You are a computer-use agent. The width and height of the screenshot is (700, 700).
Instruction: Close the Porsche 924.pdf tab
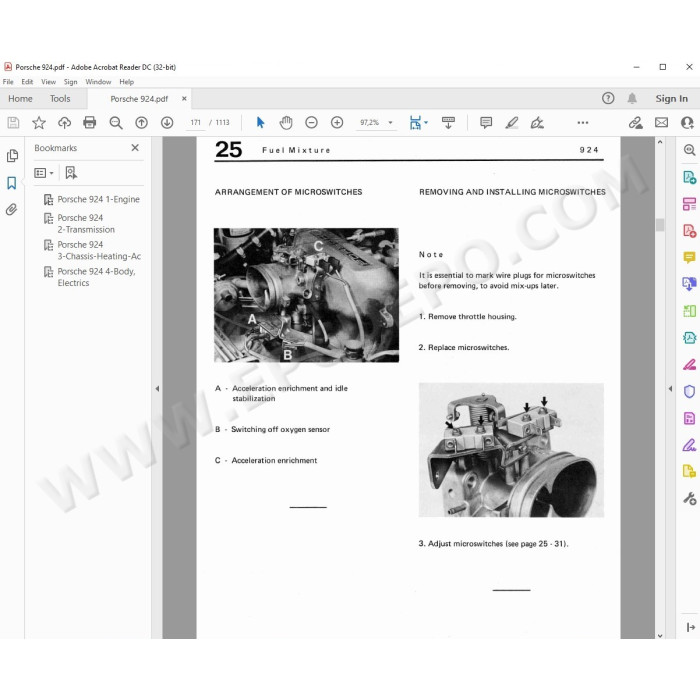coord(184,99)
